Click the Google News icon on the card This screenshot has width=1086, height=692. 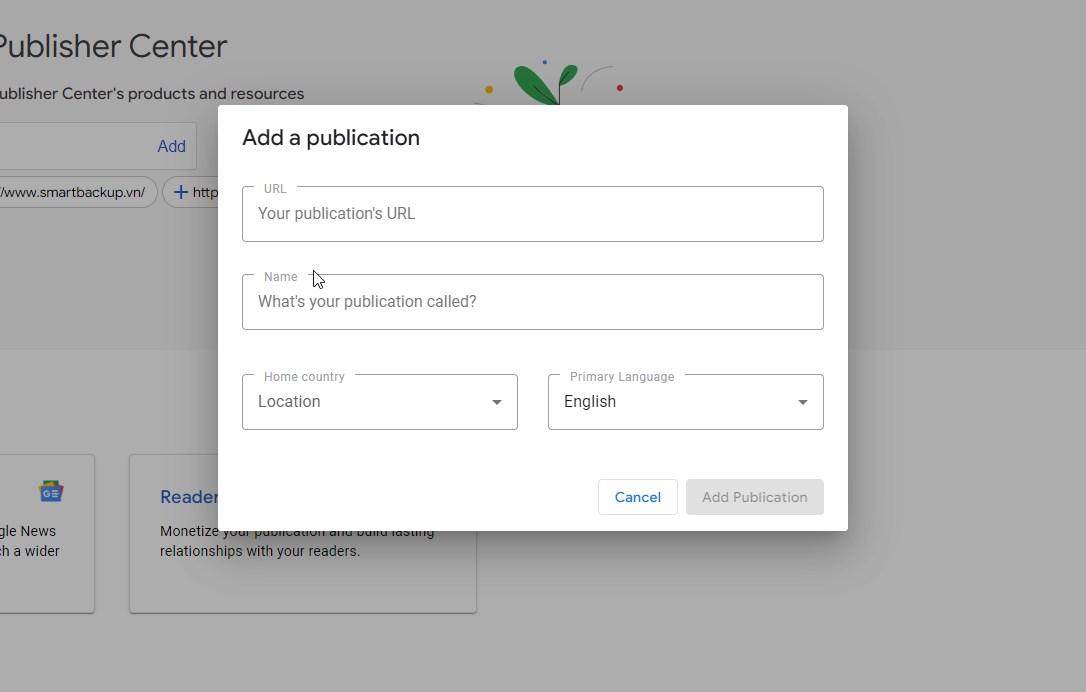click(x=51, y=491)
